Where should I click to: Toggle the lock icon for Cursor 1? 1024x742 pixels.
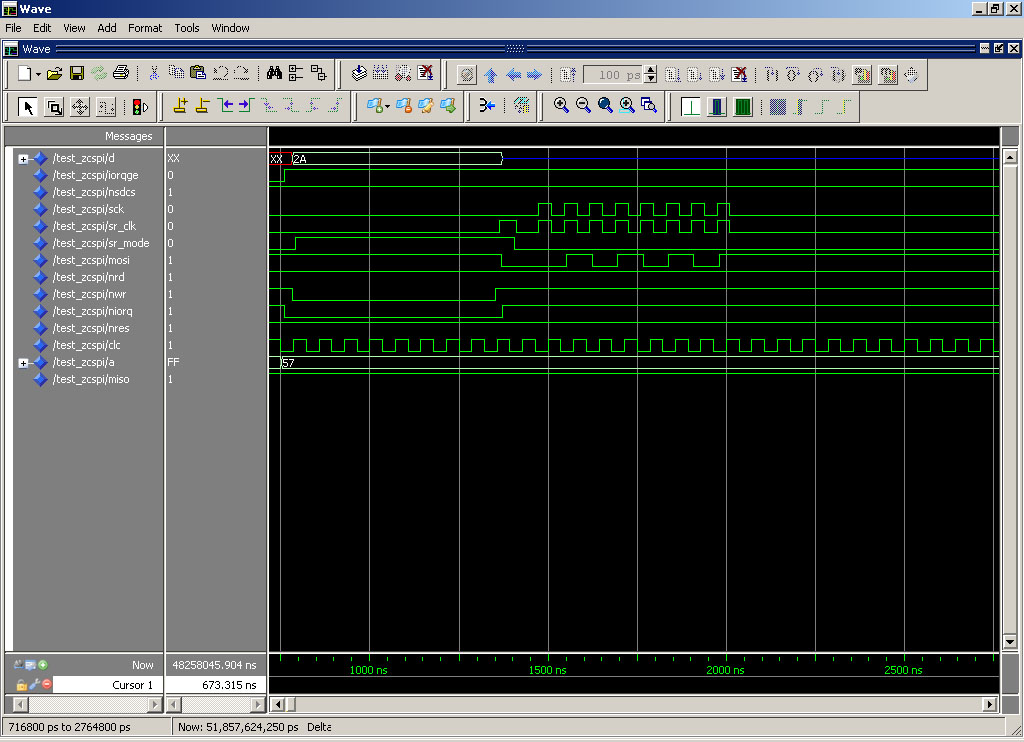20,685
